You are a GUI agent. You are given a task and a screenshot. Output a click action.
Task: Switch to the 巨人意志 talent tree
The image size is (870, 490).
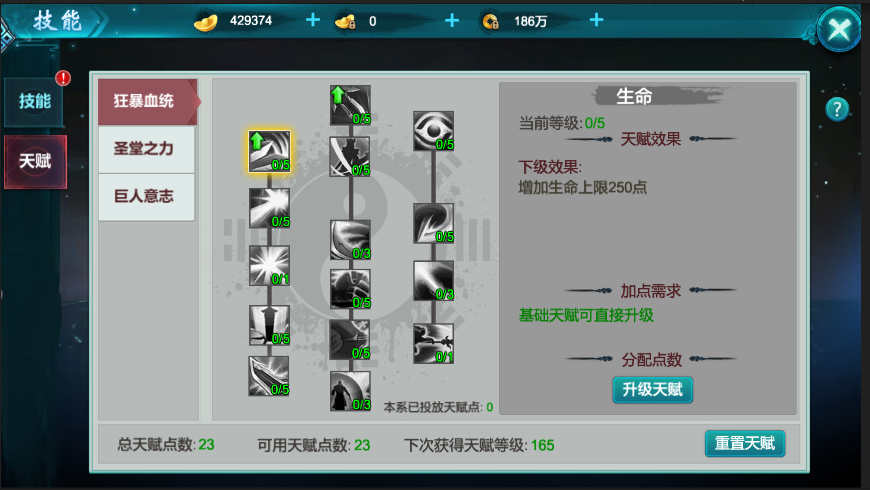click(146, 197)
